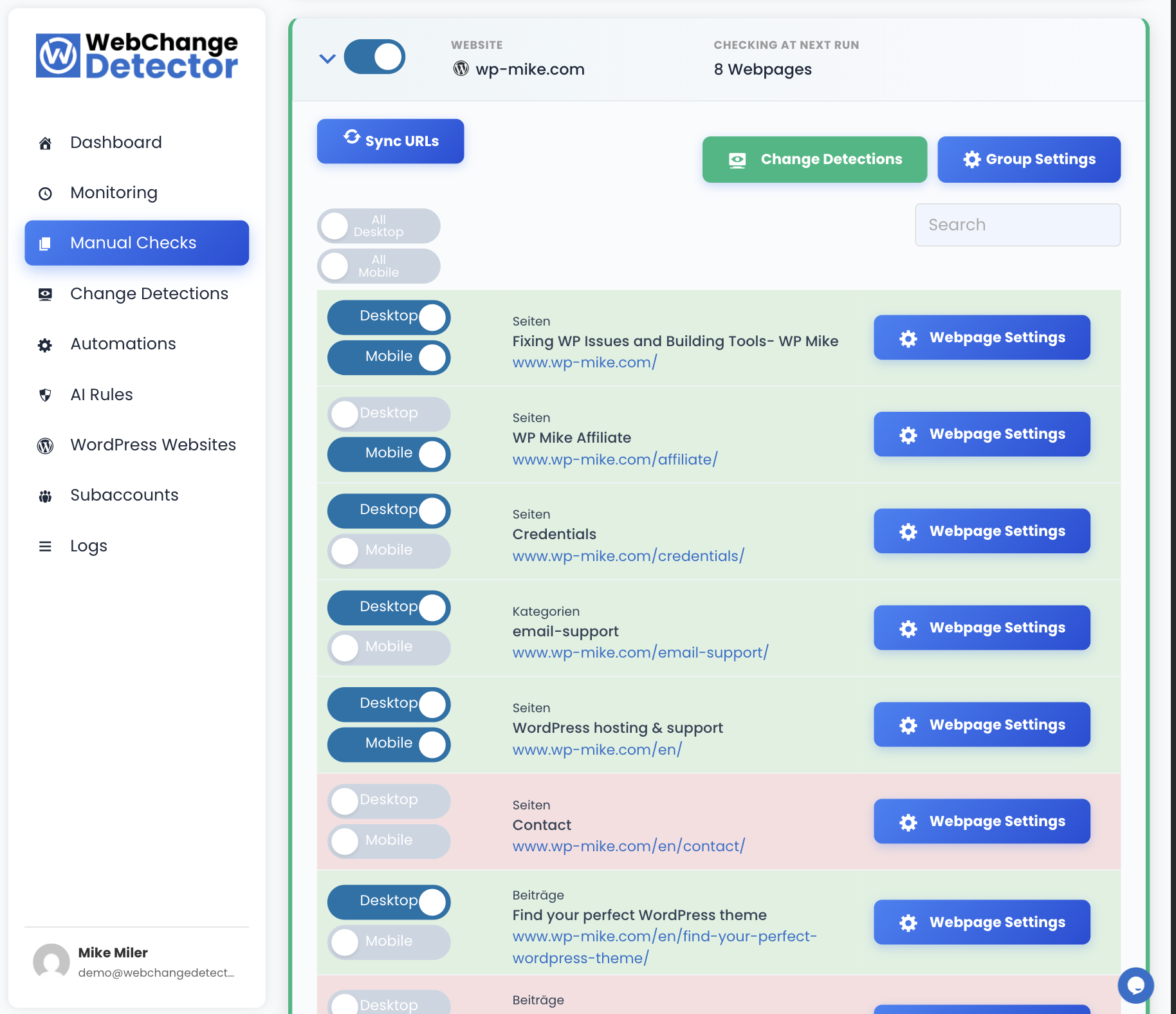Open the www.wp-mike.com/ link
Screen dimensions: 1176x1014
pyautogui.click(x=585, y=362)
